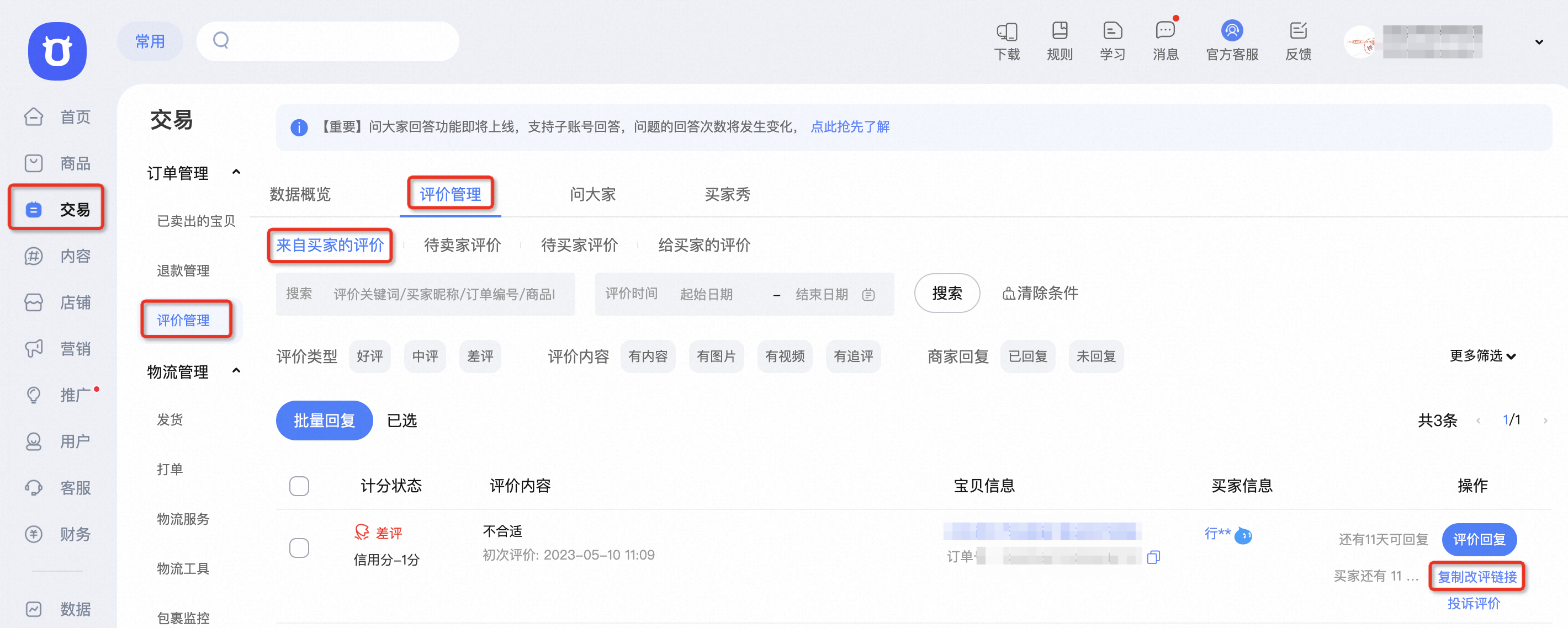Select all reviews header checkbox
This screenshot has width=1568, height=628.
click(299, 486)
